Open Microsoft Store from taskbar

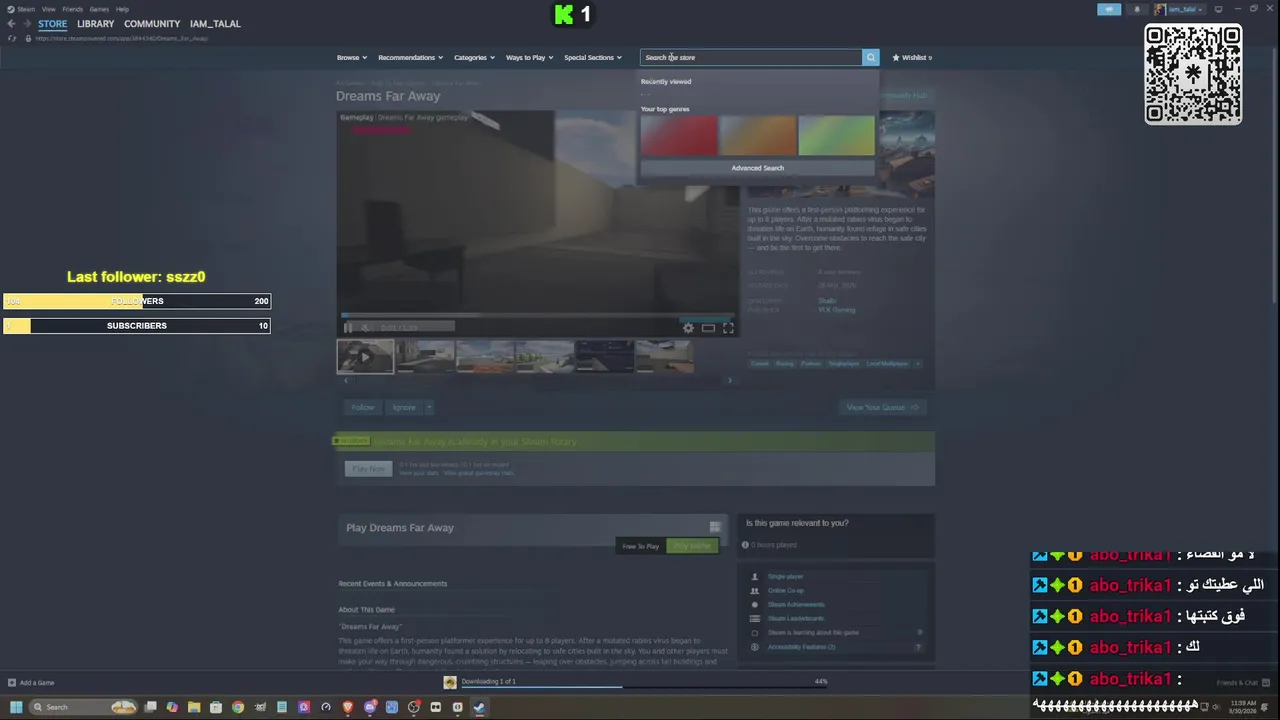216,707
